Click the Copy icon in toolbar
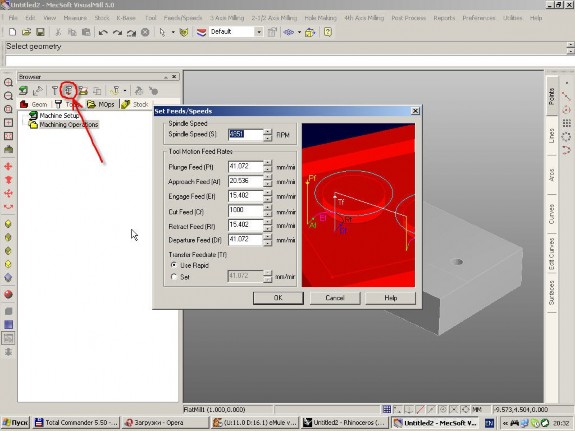 tap(72, 32)
